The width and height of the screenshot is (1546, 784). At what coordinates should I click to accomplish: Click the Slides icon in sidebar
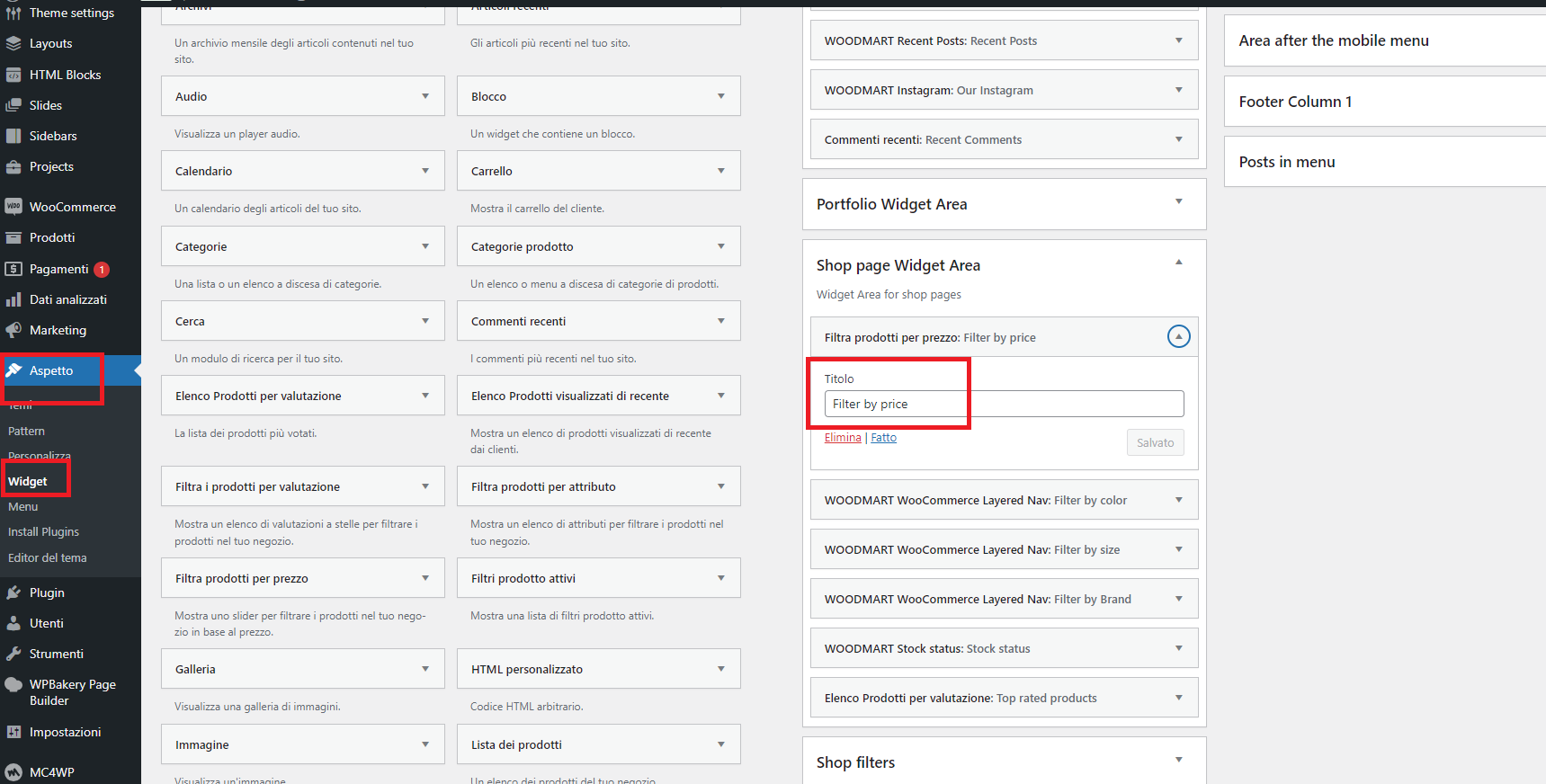click(x=13, y=105)
